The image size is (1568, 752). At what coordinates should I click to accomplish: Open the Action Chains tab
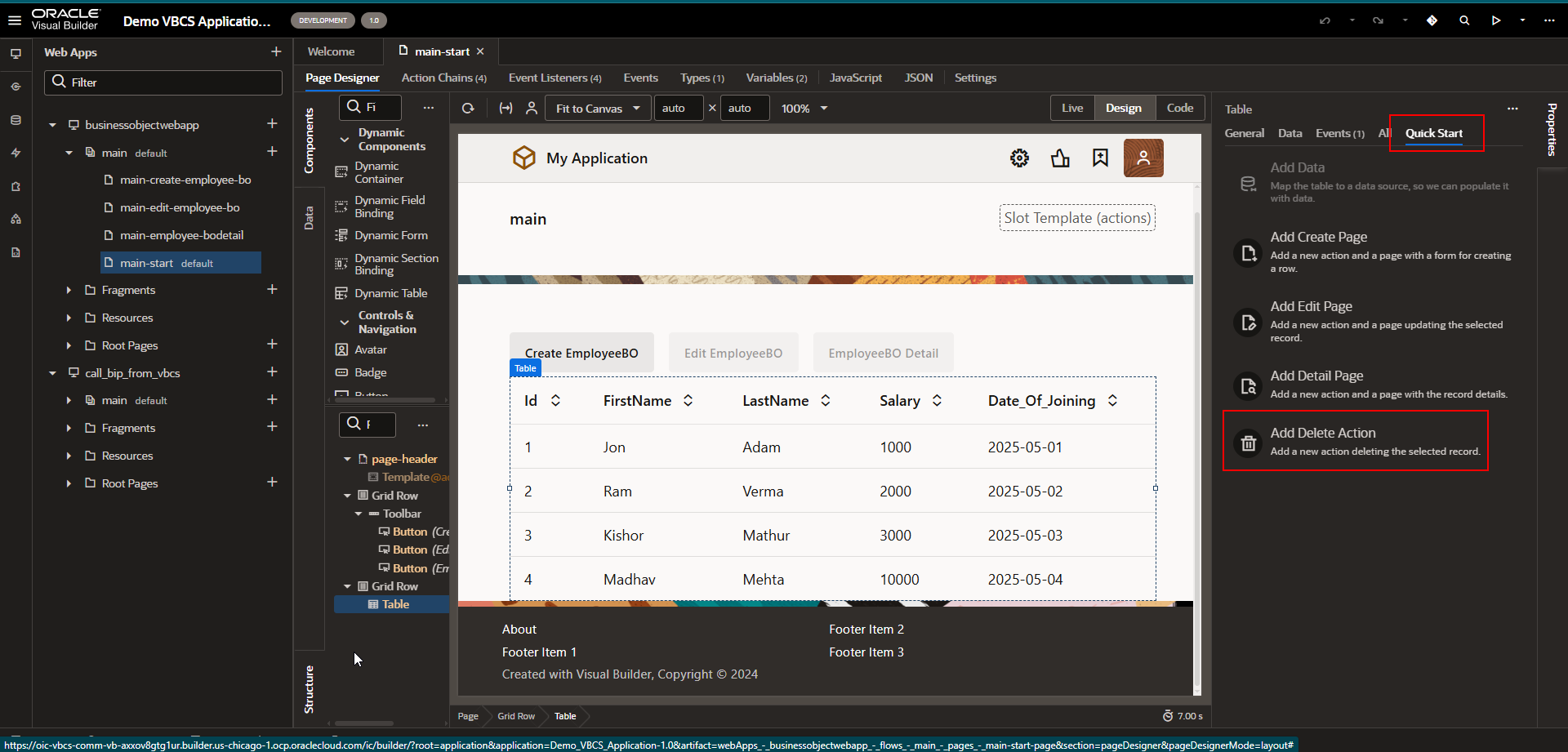[x=443, y=78]
